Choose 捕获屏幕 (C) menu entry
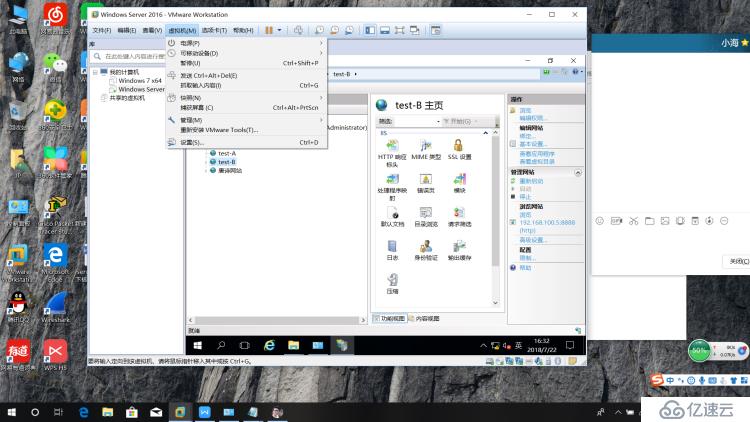This screenshot has height=422, width=750. point(247,108)
